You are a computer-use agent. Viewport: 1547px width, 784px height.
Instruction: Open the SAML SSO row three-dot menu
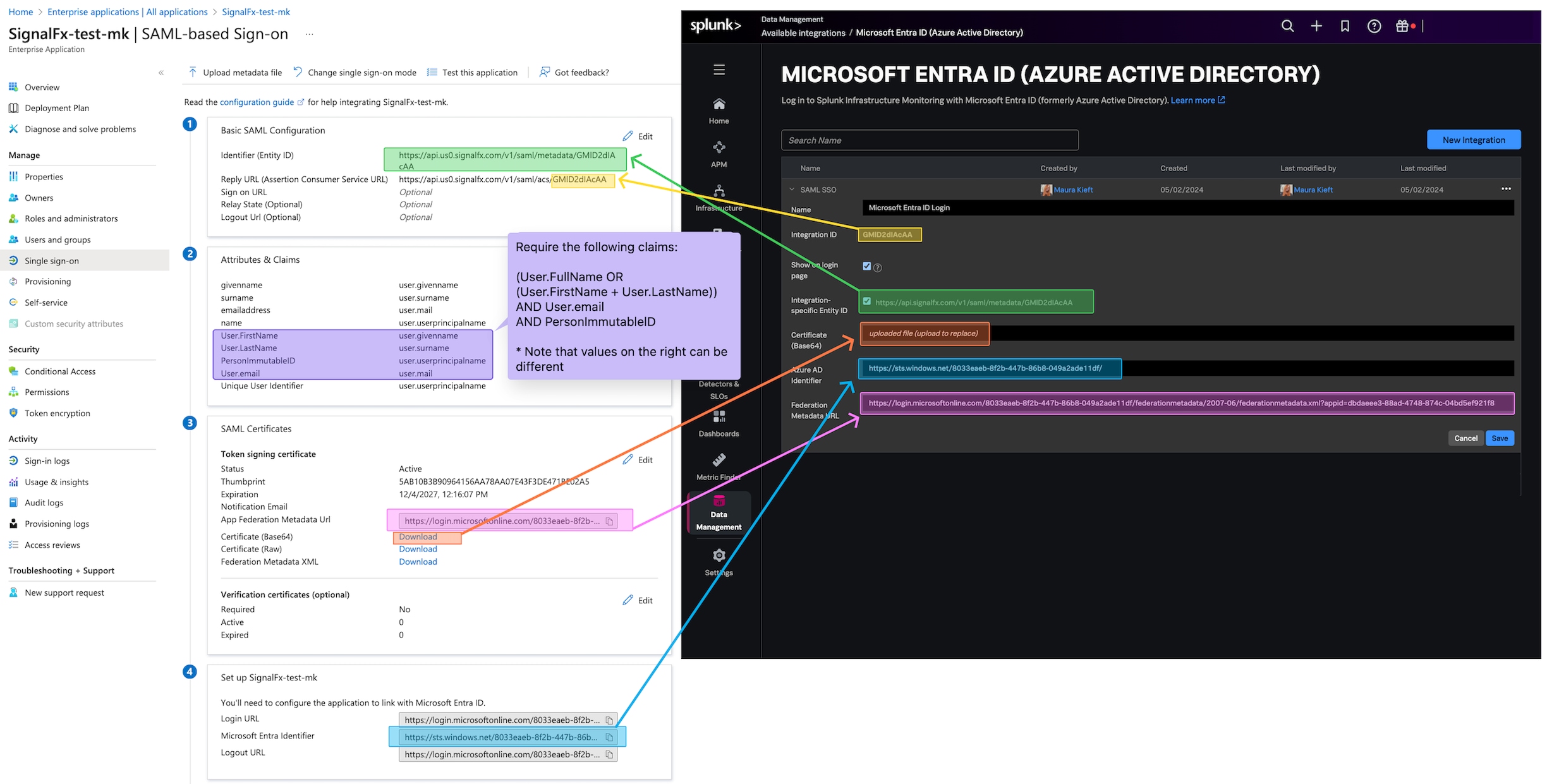click(x=1506, y=189)
